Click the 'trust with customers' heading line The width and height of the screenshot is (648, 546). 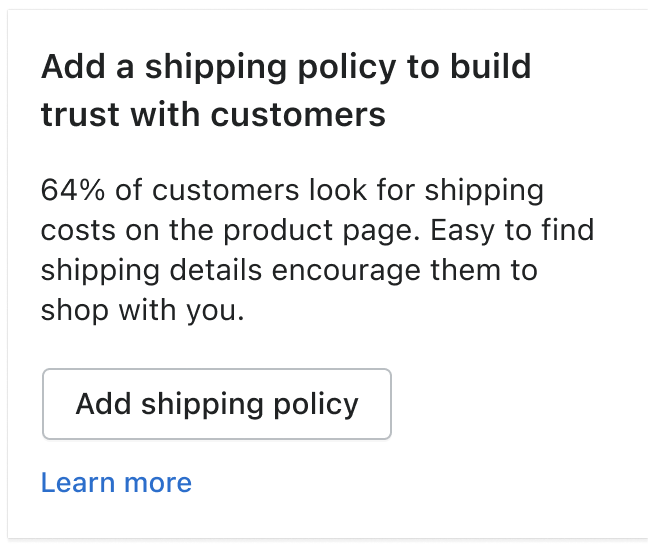pyautogui.click(x=213, y=114)
